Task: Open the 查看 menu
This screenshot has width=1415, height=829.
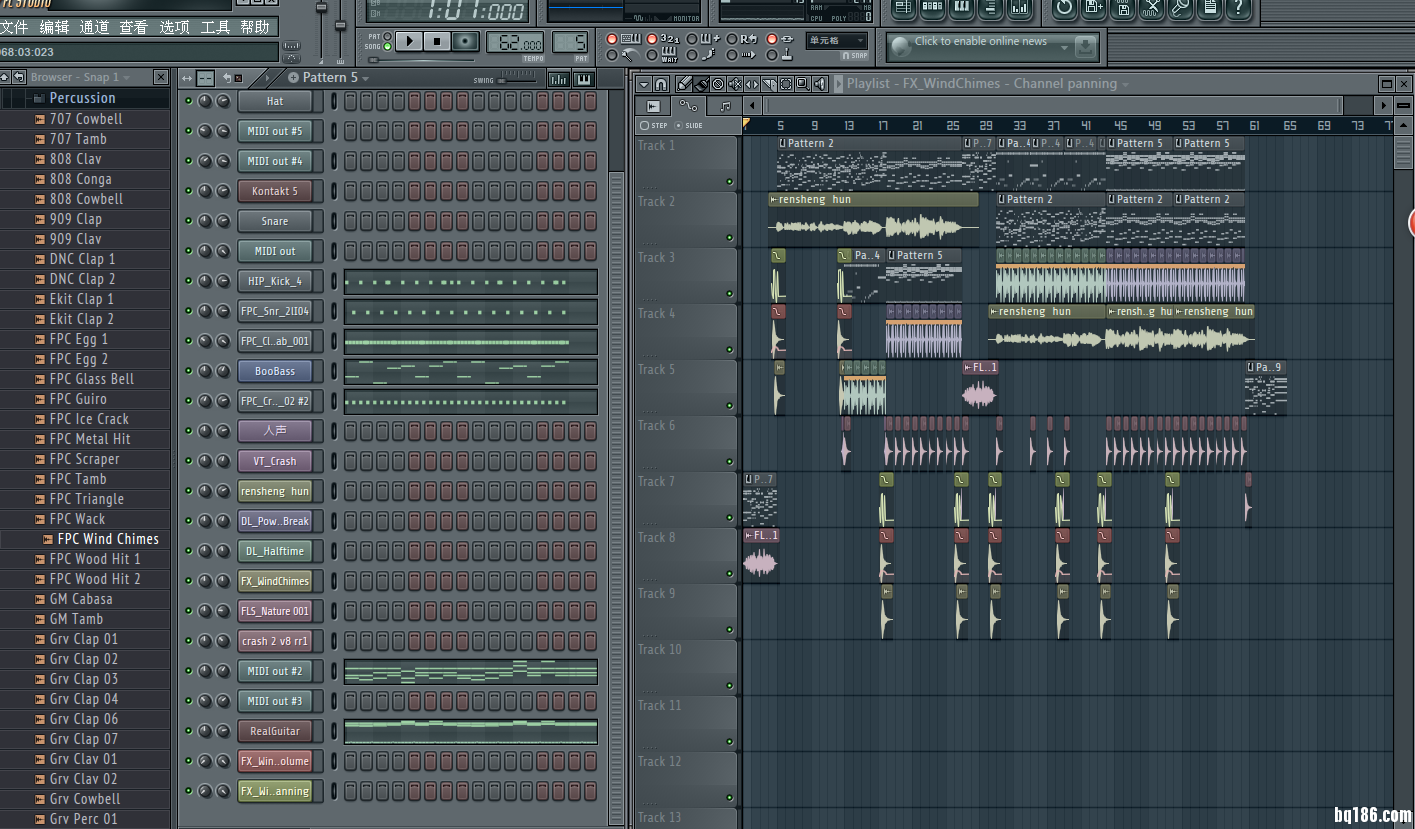Action: [133, 27]
